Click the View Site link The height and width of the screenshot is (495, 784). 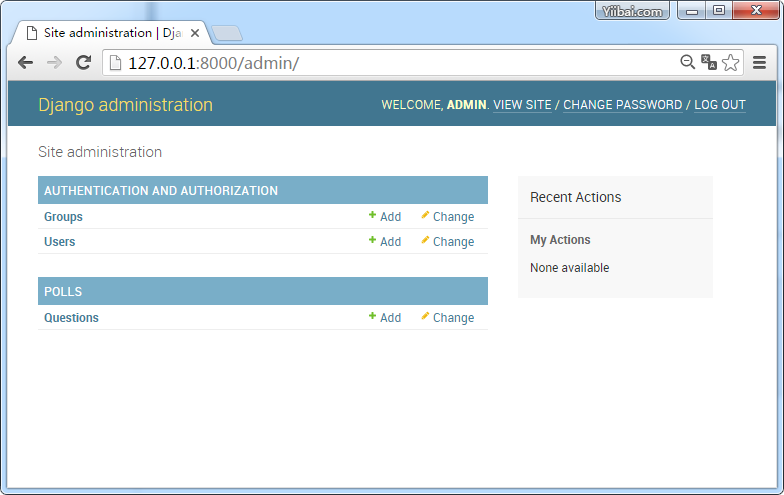pyautogui.click(x=522, y=105)
